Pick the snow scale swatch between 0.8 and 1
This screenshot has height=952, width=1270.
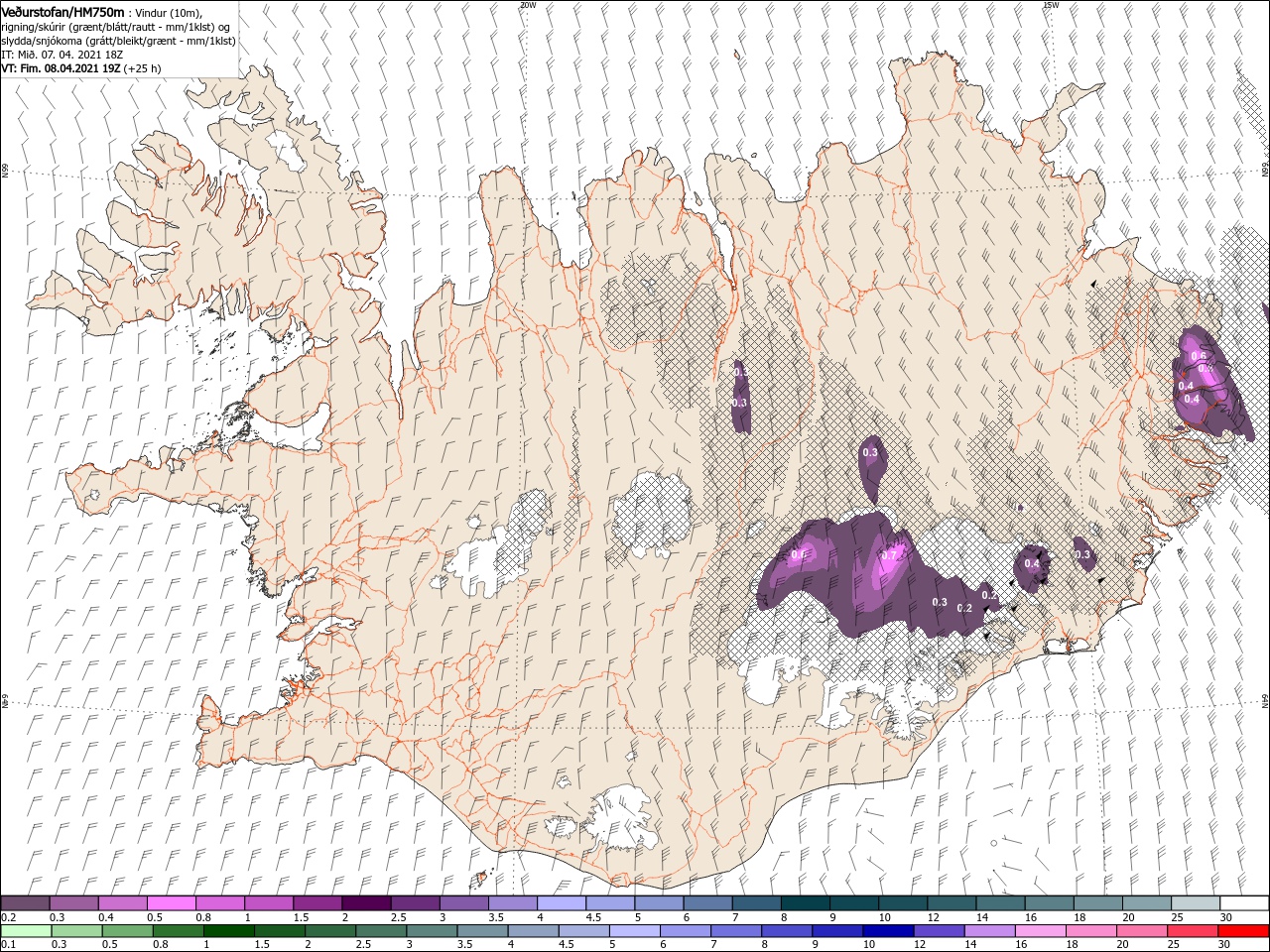219,903
